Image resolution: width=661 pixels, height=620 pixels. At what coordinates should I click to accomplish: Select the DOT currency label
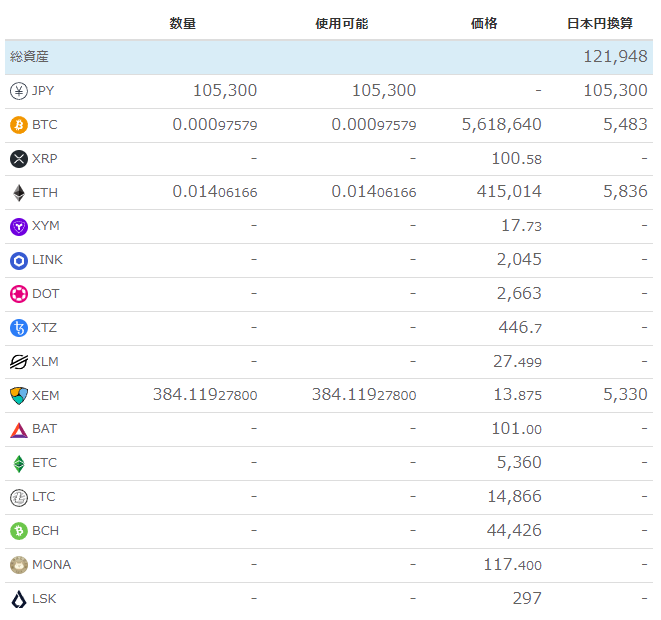click(46, 294)
